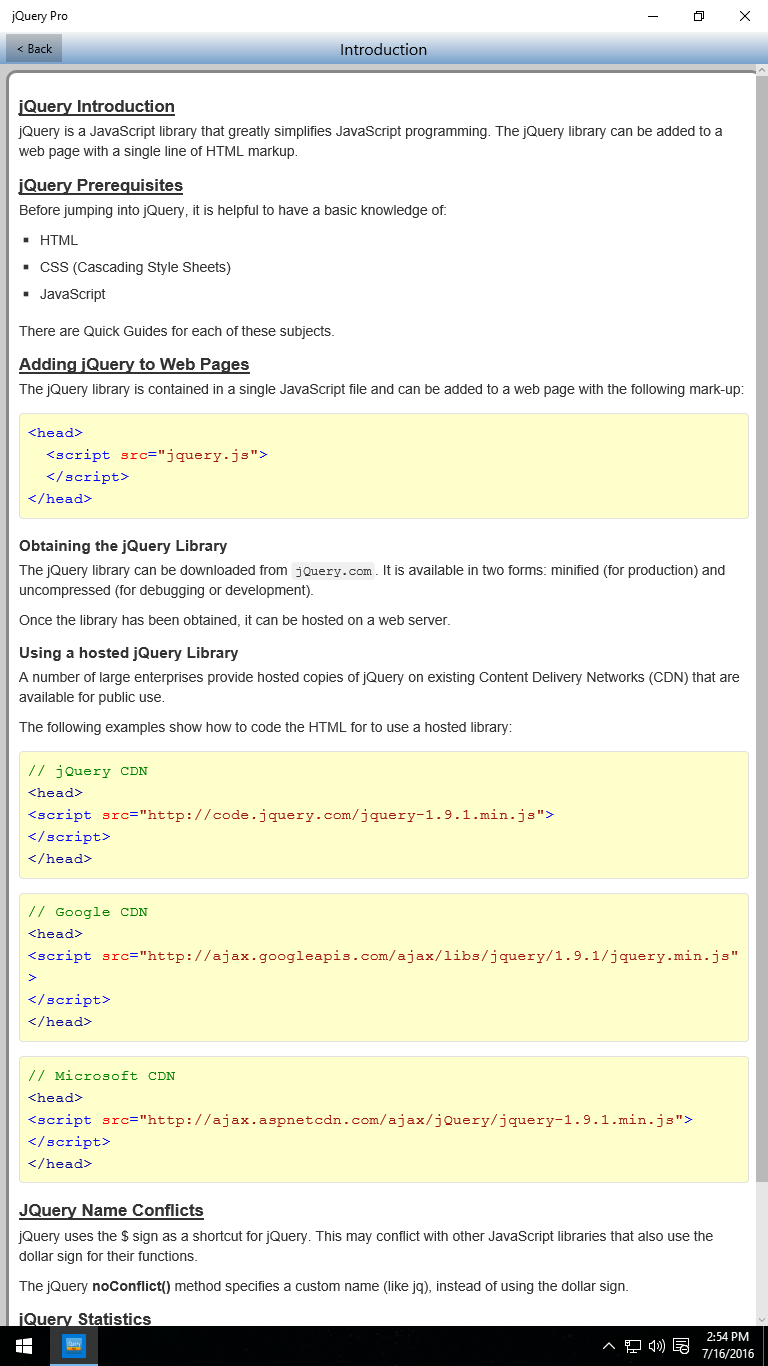768x1366 pixels.
Task: Click the Google CDN code block
Action: click(x=384, y=967)
